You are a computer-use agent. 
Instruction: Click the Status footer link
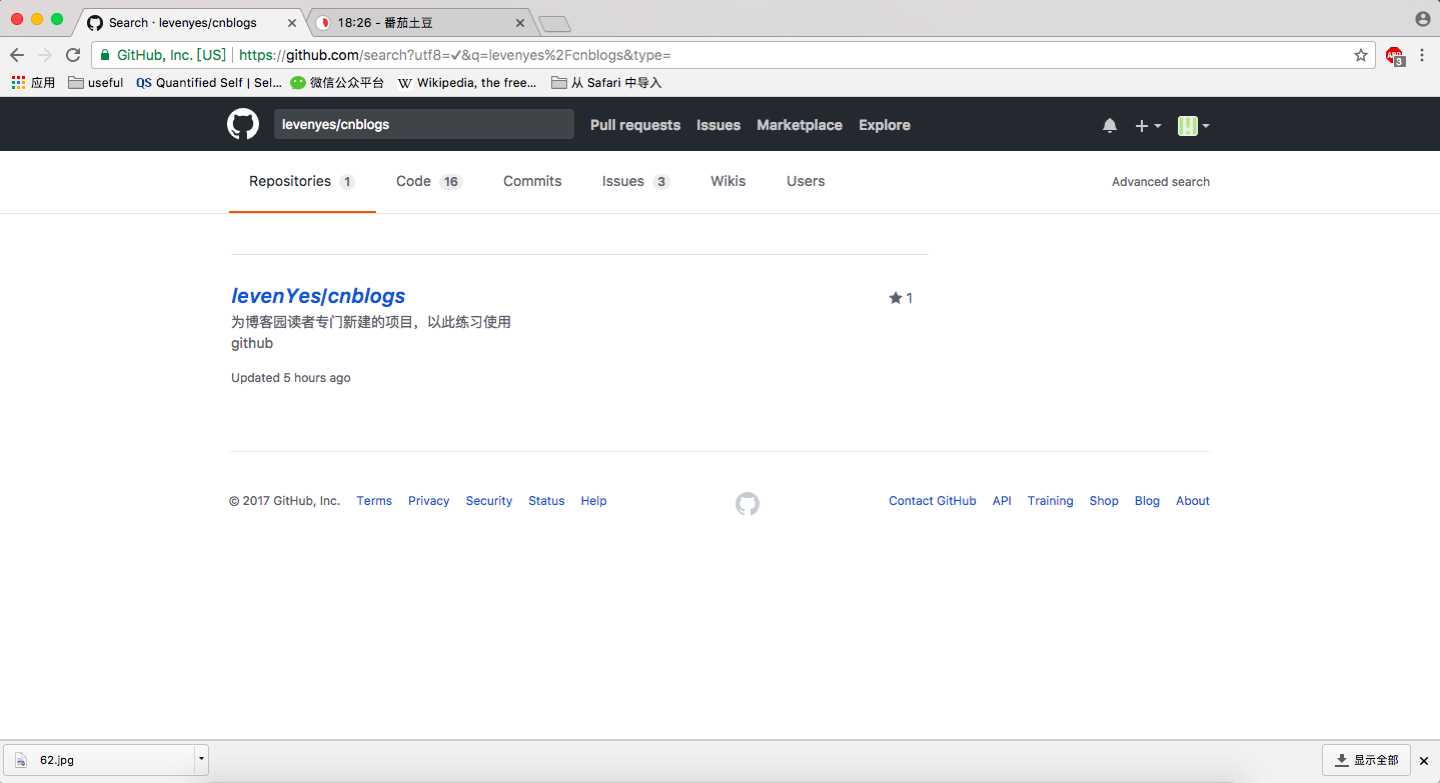pyautogui.click(x=546, y=501)
